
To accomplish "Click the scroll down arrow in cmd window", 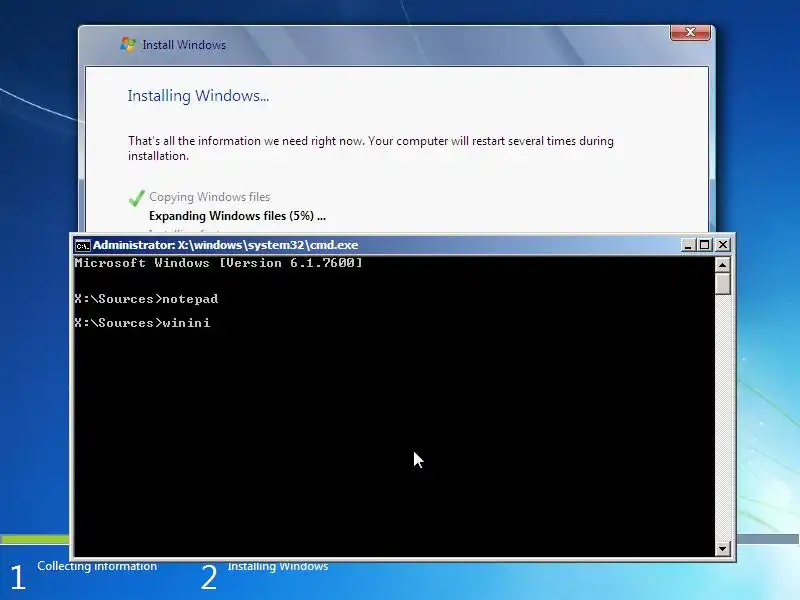I will [722, 548].
